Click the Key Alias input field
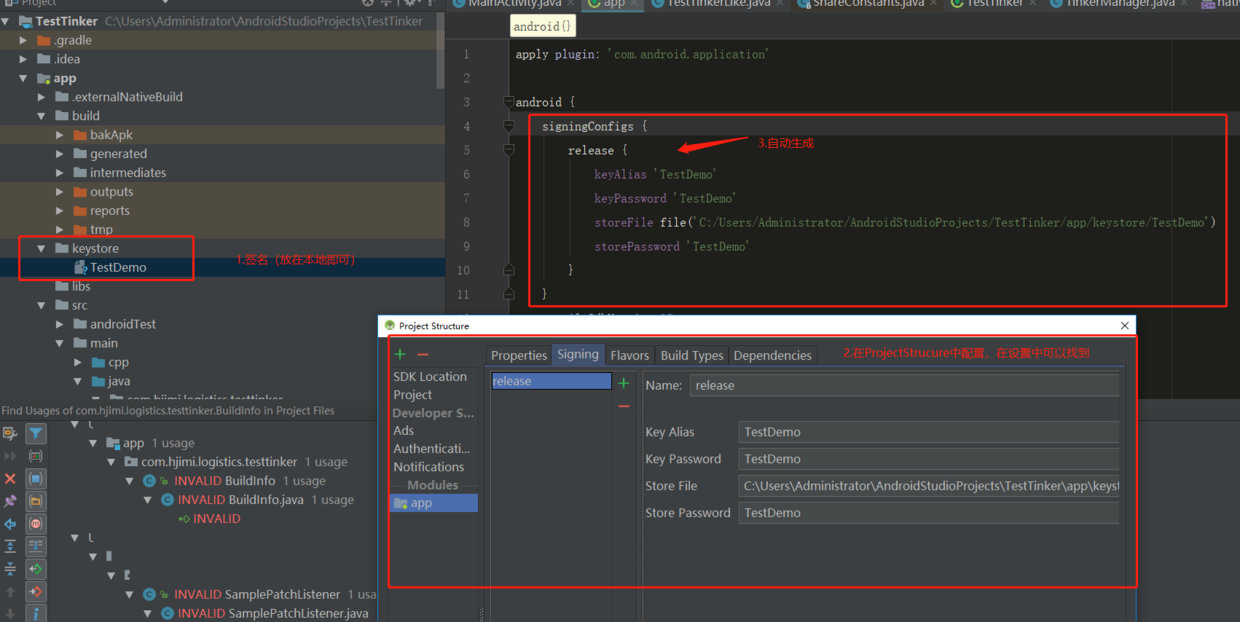 pyautogui.click(x=928, y=432)
